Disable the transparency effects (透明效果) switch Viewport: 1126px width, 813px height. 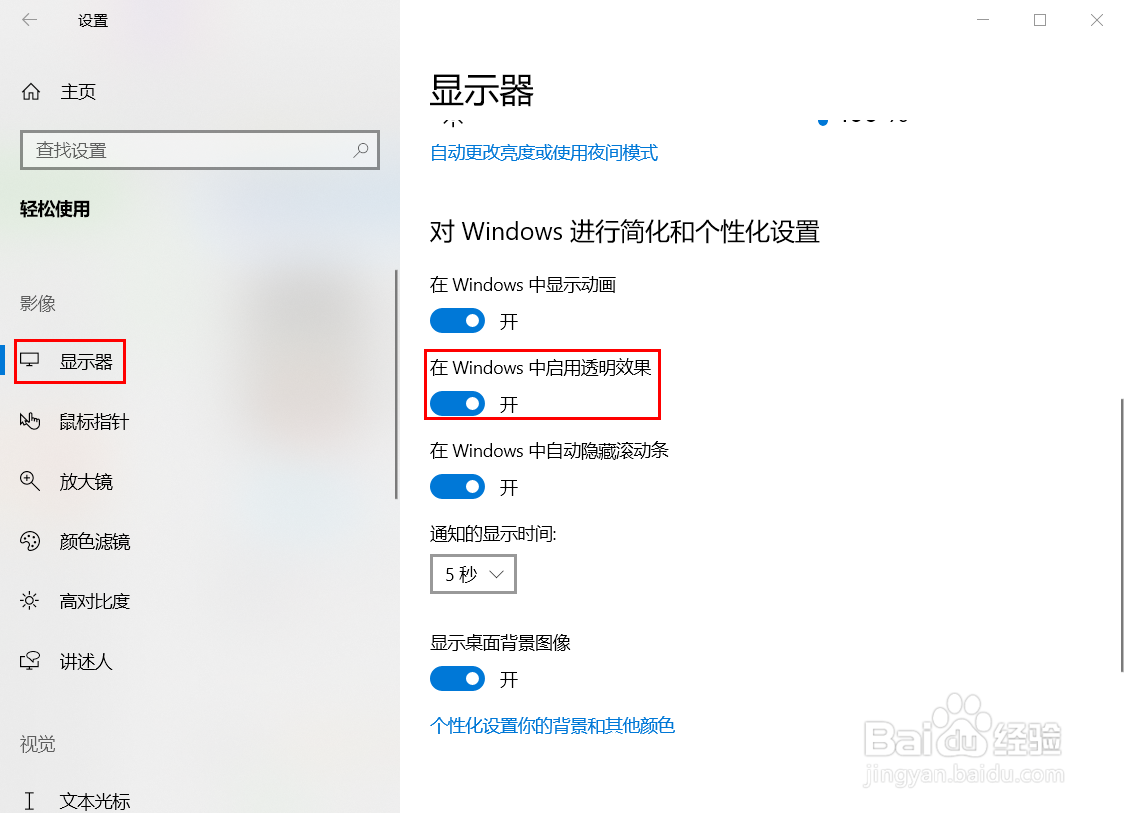point(457,404)
